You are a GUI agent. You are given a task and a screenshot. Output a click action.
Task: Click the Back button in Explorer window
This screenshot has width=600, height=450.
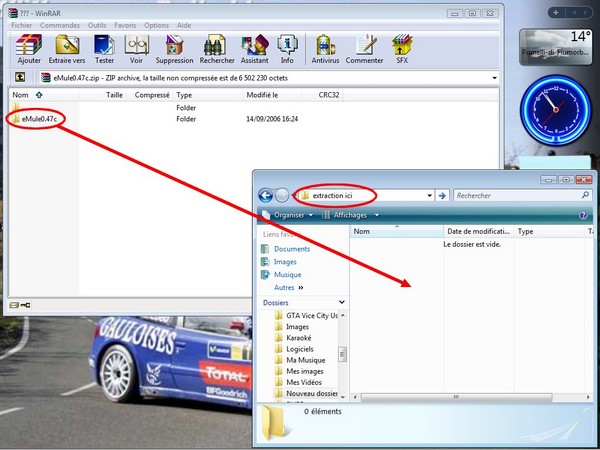[x=266, y=196]
